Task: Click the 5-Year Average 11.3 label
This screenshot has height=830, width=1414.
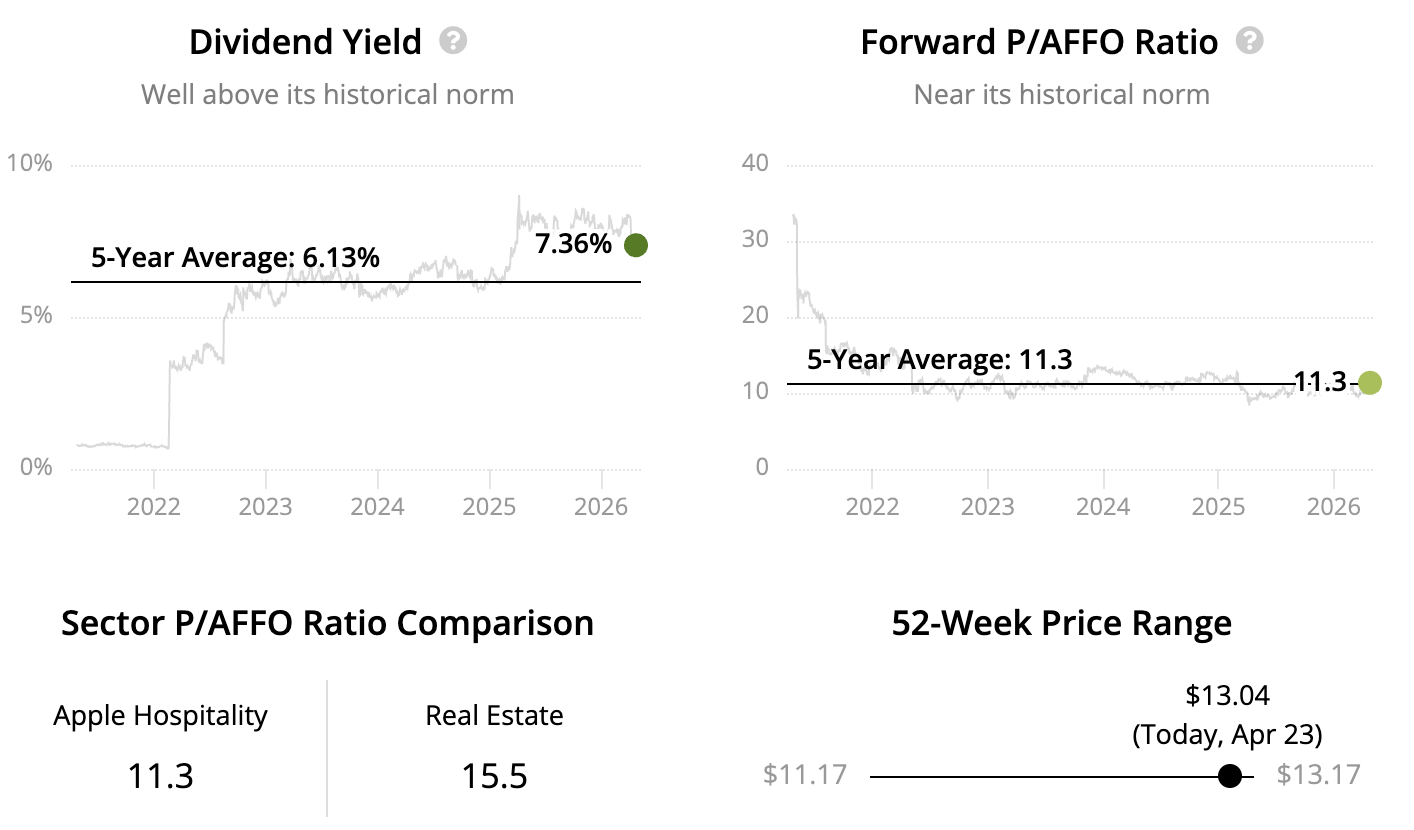Action: tap(939, 360)
